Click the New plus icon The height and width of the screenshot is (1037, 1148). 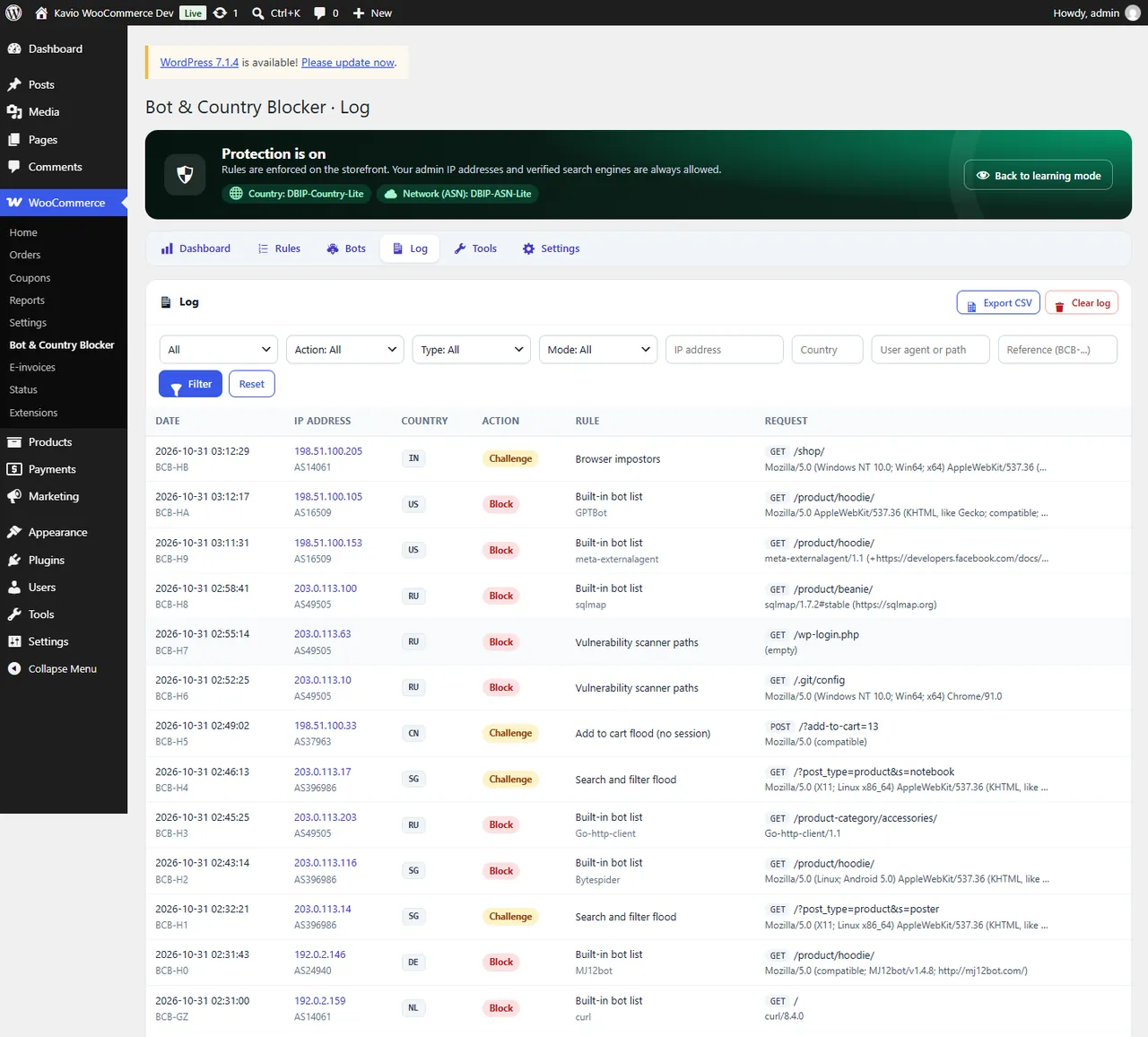[x=359, y=13]
